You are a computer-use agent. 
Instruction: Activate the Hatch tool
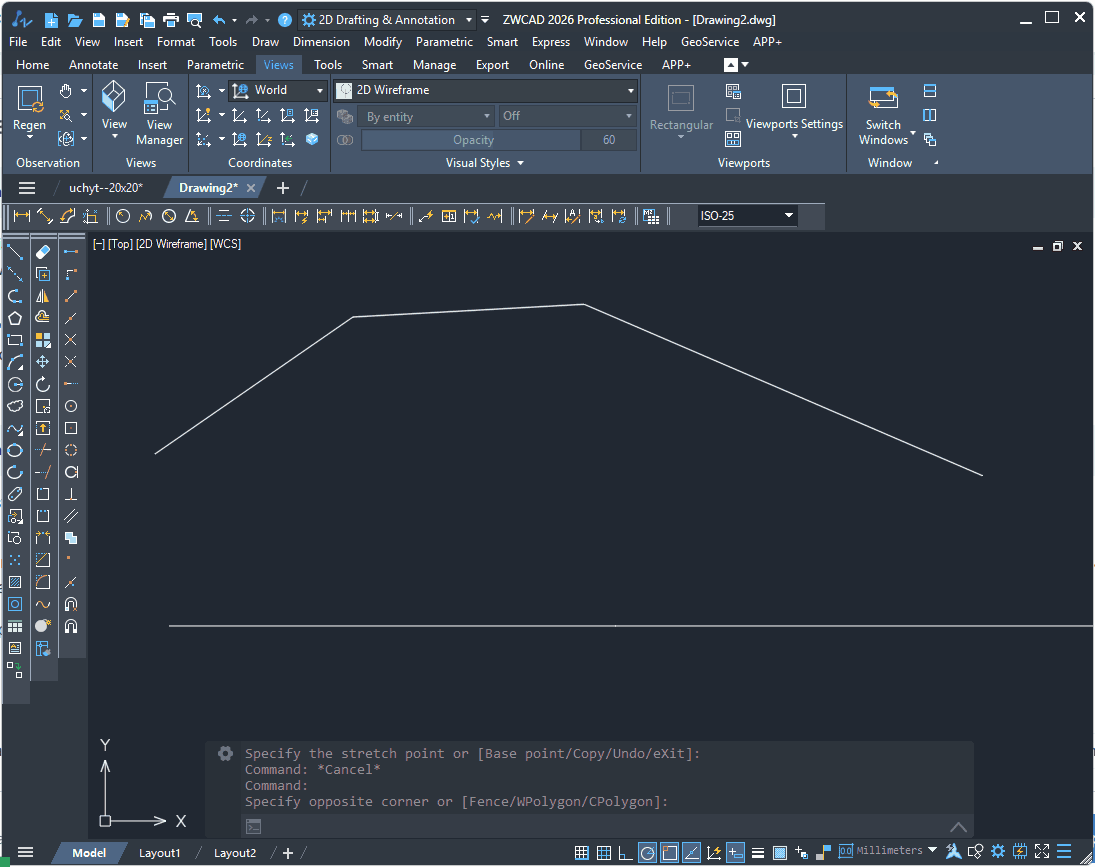(15, 582)
